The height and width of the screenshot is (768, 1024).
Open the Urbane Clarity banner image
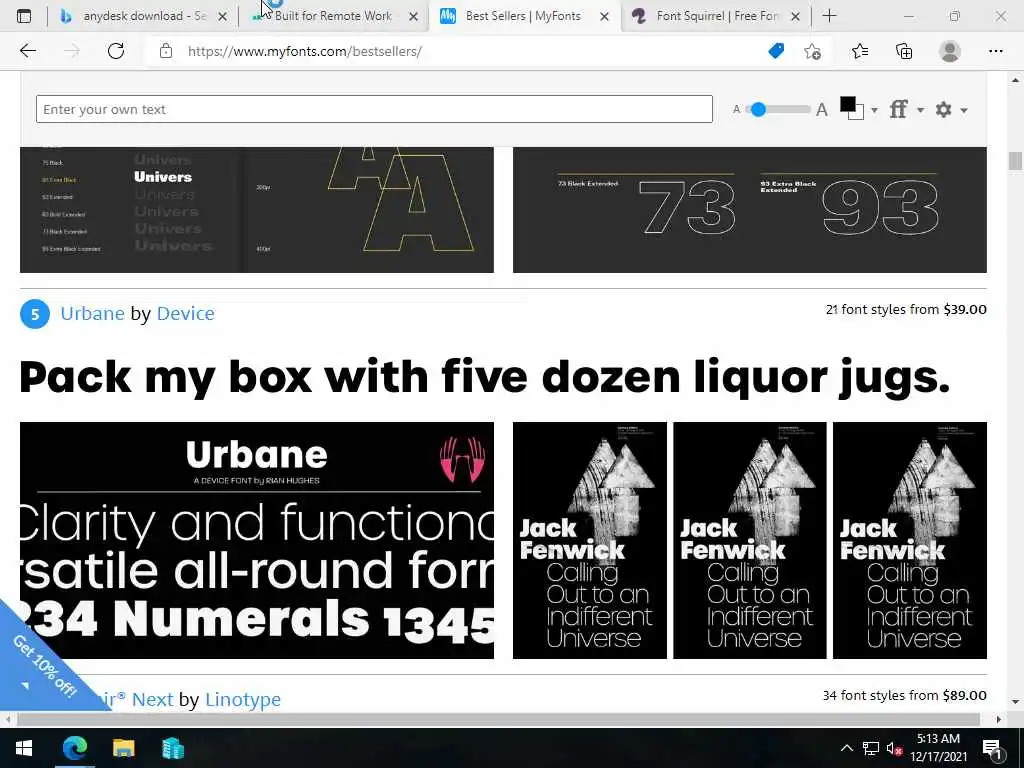click(x=257, y=540)
